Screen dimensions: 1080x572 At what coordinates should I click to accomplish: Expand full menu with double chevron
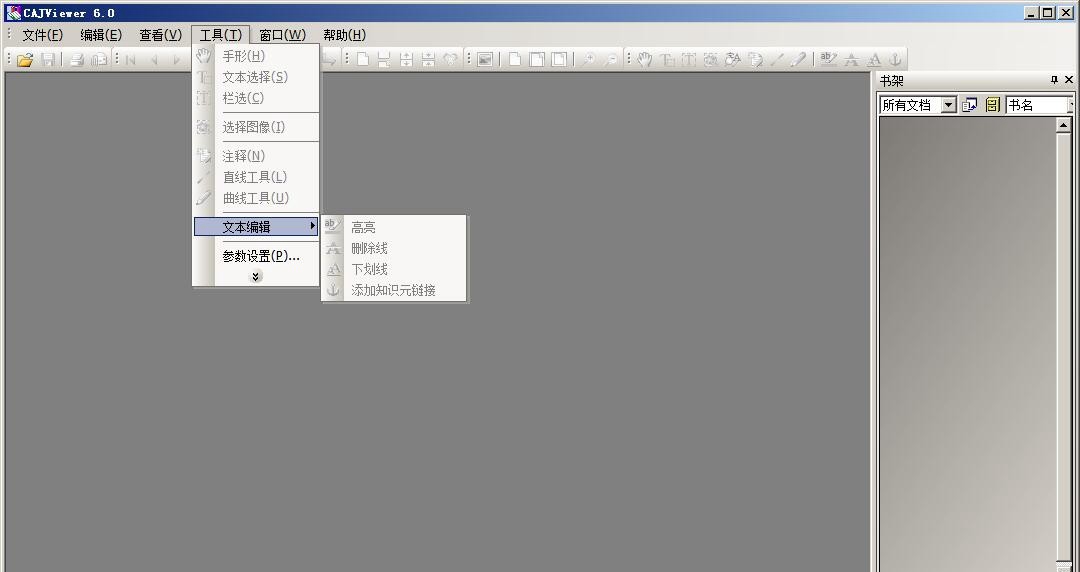click(x=256, y=276)
